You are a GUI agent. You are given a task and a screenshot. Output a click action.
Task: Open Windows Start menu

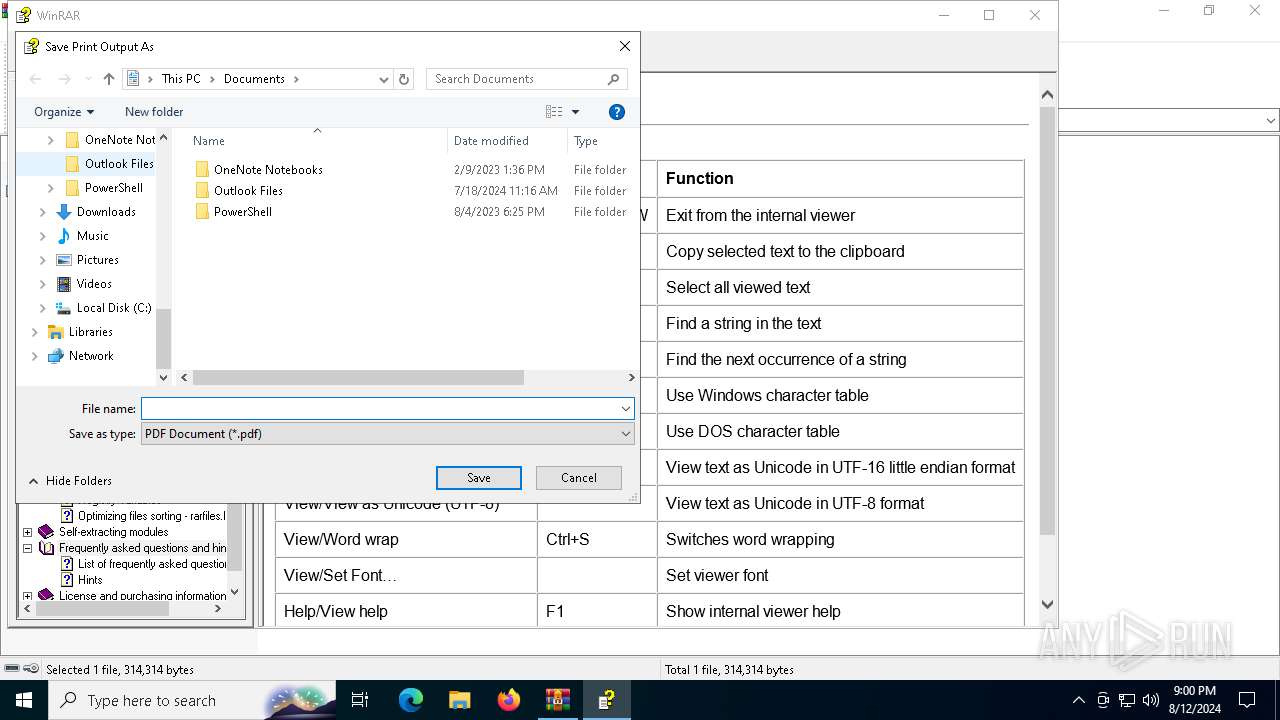tap(24, 700)
